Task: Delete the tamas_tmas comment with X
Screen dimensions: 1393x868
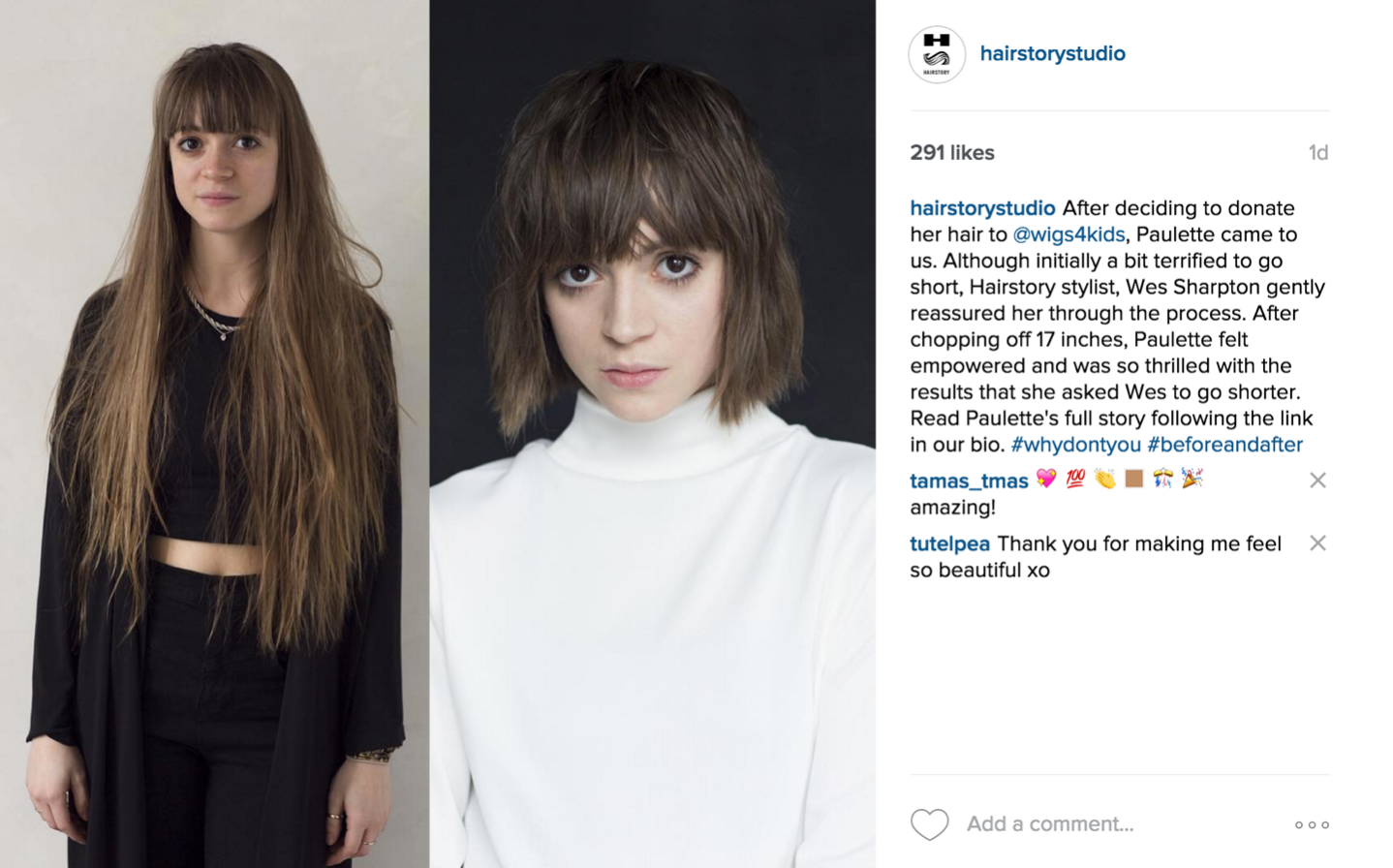Action: (1317, 480)
